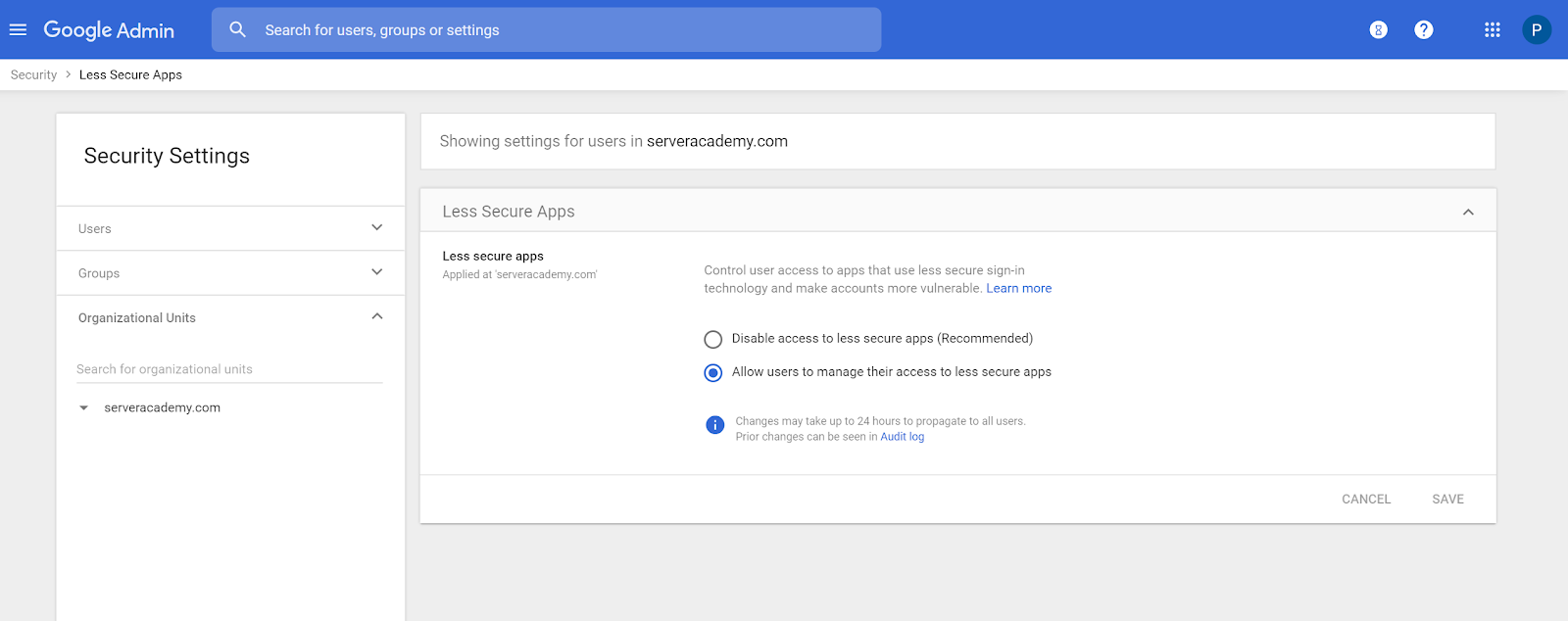Open the Help question mark icon
This screenshot has width=1568, height=621.
coord(1423,30)
